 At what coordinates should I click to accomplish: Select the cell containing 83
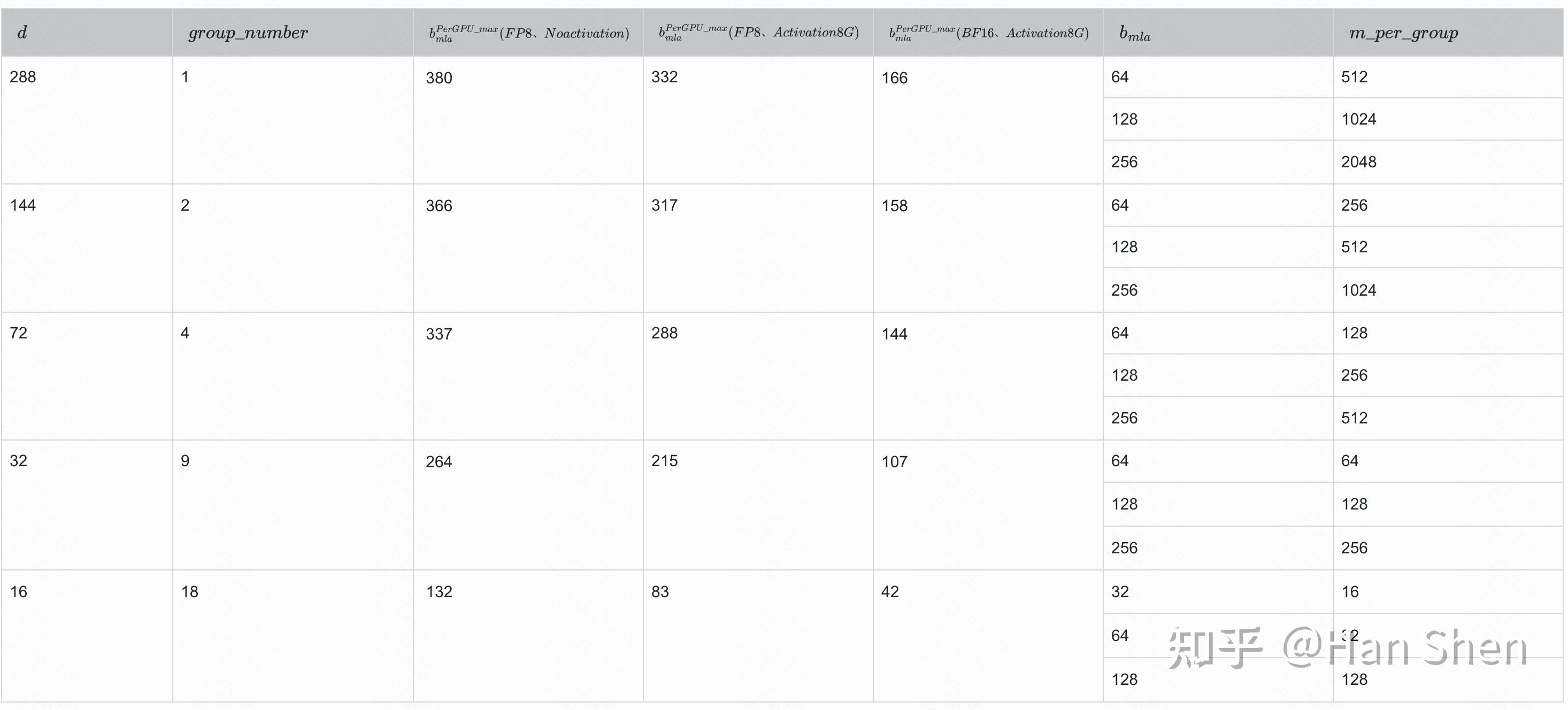point(660,592)
